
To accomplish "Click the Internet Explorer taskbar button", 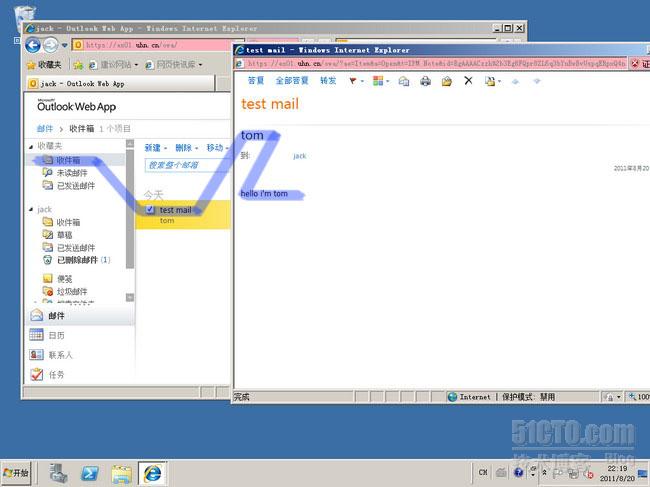I will [152, 473].
